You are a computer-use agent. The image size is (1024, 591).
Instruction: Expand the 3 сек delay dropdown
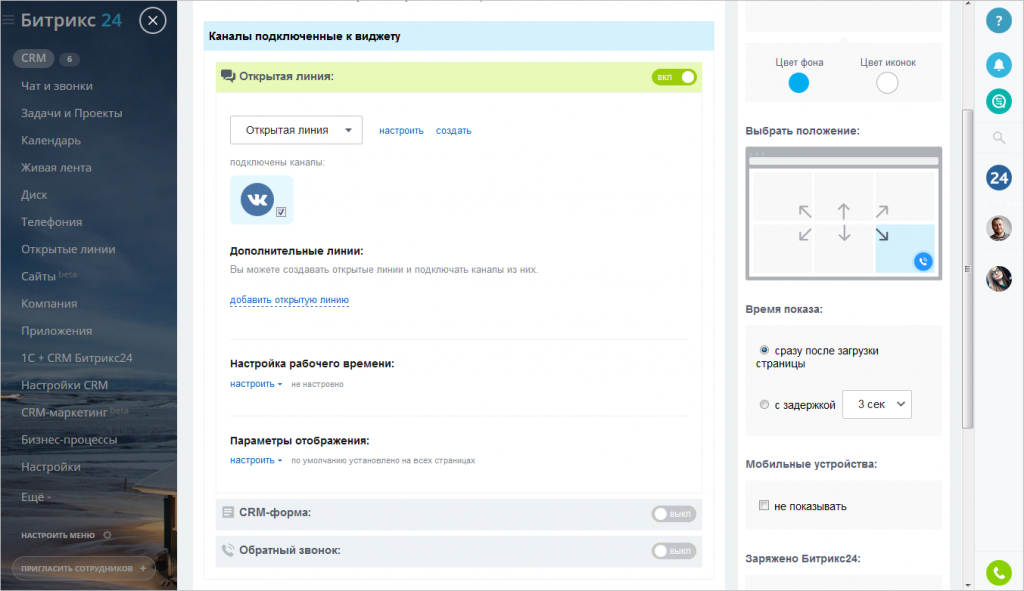pos(876,404)
